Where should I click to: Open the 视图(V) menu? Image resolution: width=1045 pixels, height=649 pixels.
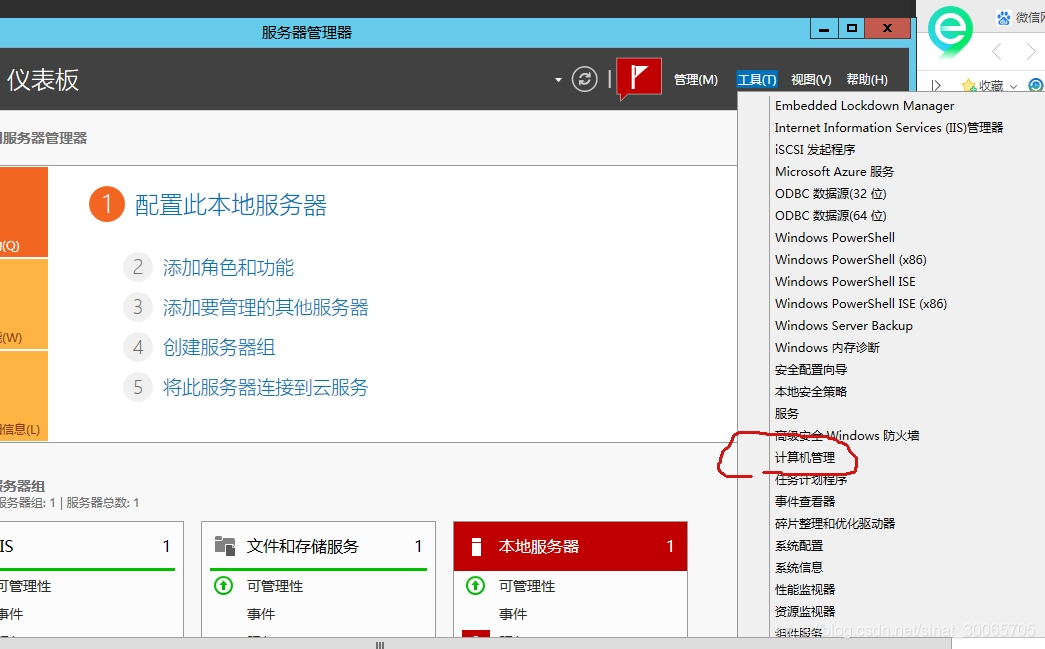pos(811,80)
